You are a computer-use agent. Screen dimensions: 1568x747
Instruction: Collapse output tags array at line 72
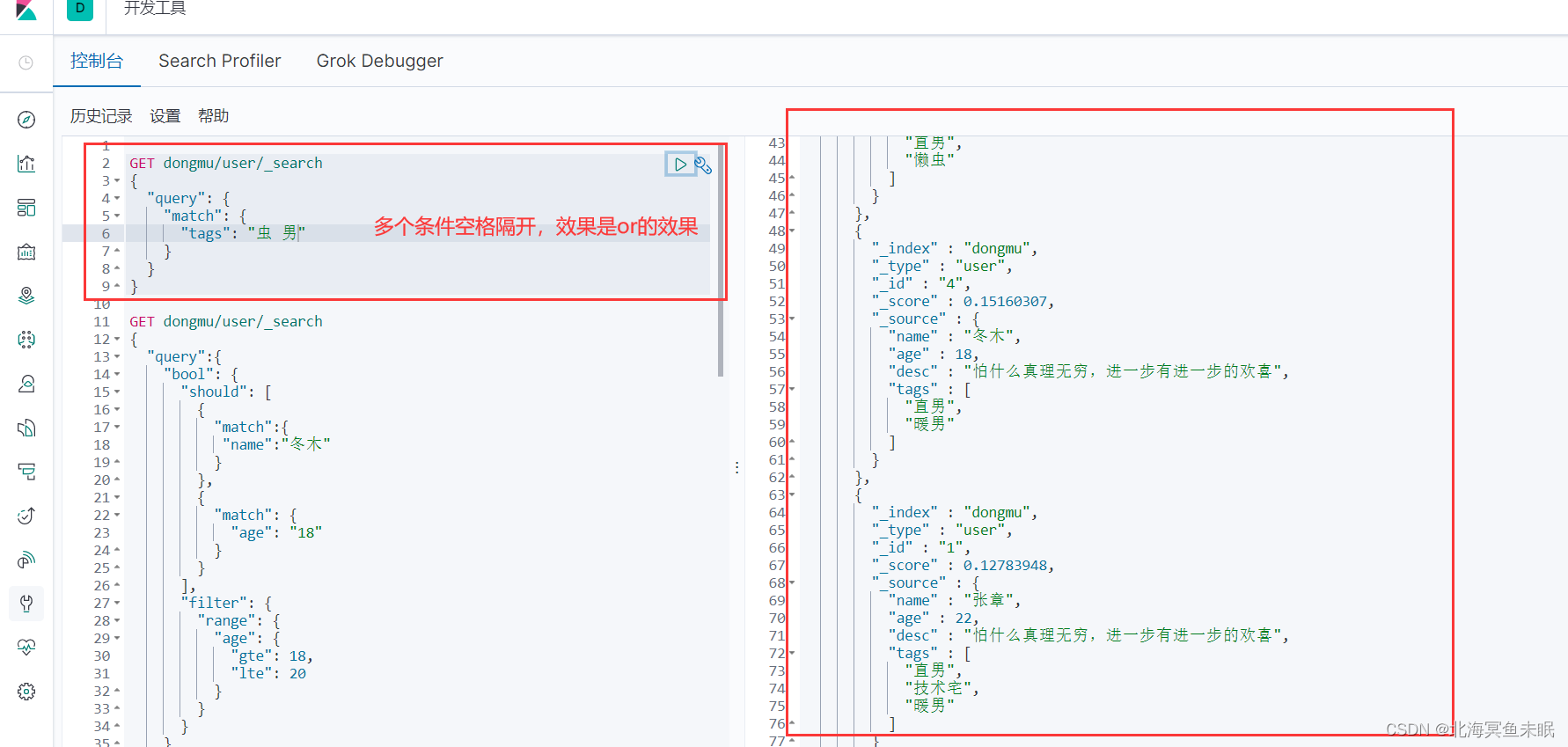pyautogui.click(x=792, y=653)
